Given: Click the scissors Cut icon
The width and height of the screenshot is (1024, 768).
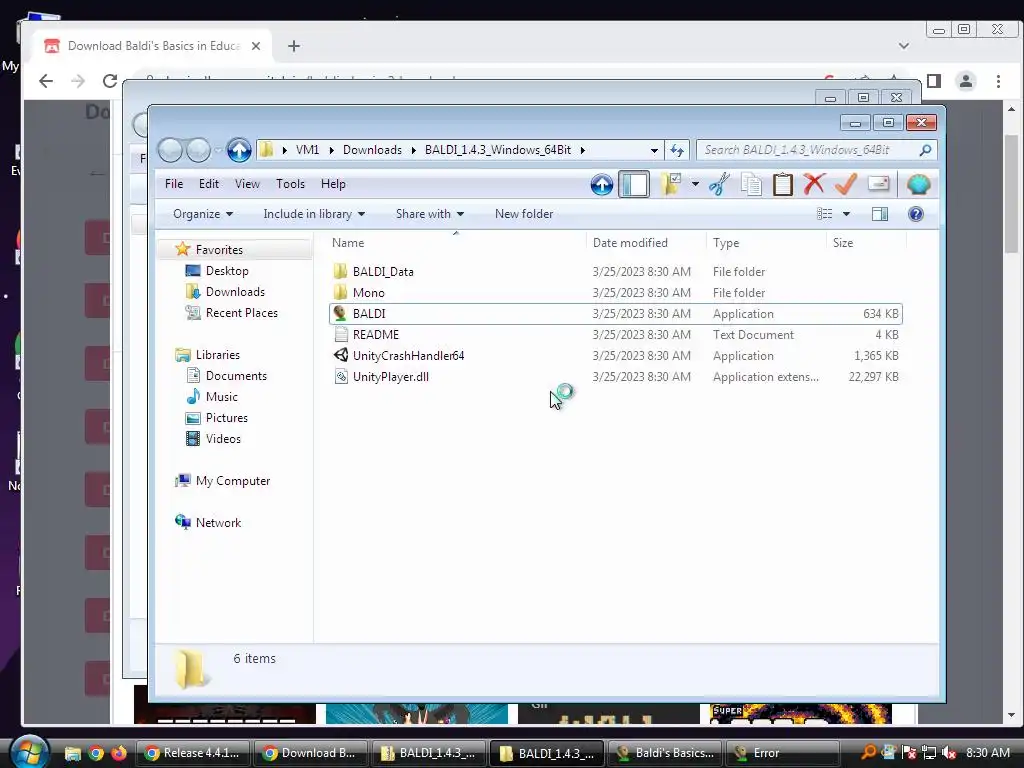Looking at the screenshot, I should [x=720, y=184].
